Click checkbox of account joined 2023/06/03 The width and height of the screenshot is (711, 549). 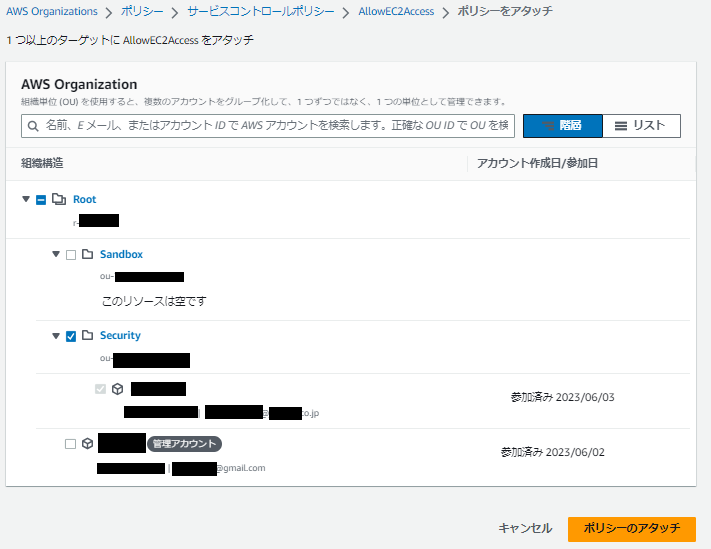tap(100, 389)
